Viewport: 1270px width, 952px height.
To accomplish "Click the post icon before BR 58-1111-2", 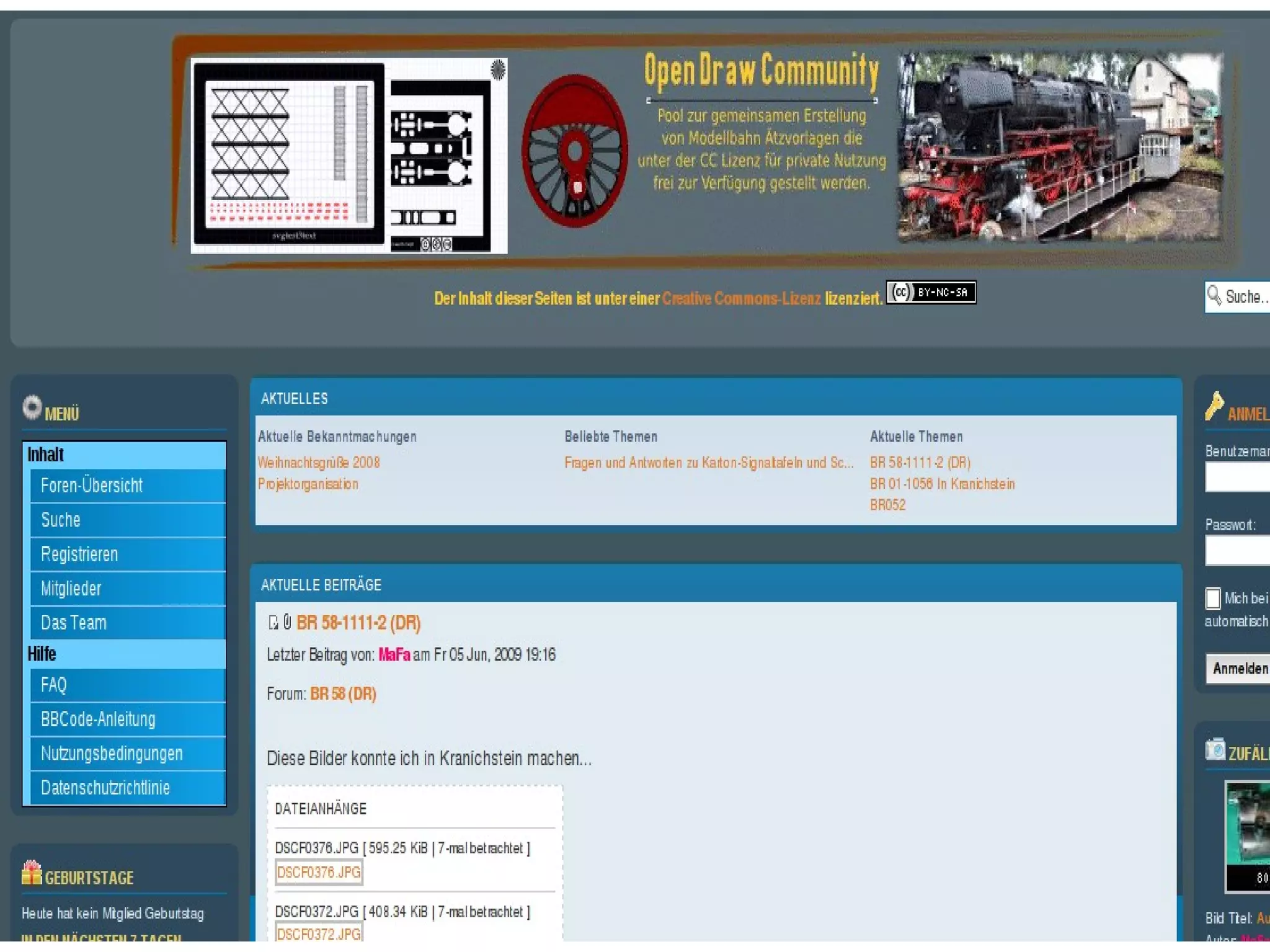I will tap(273, 622).
